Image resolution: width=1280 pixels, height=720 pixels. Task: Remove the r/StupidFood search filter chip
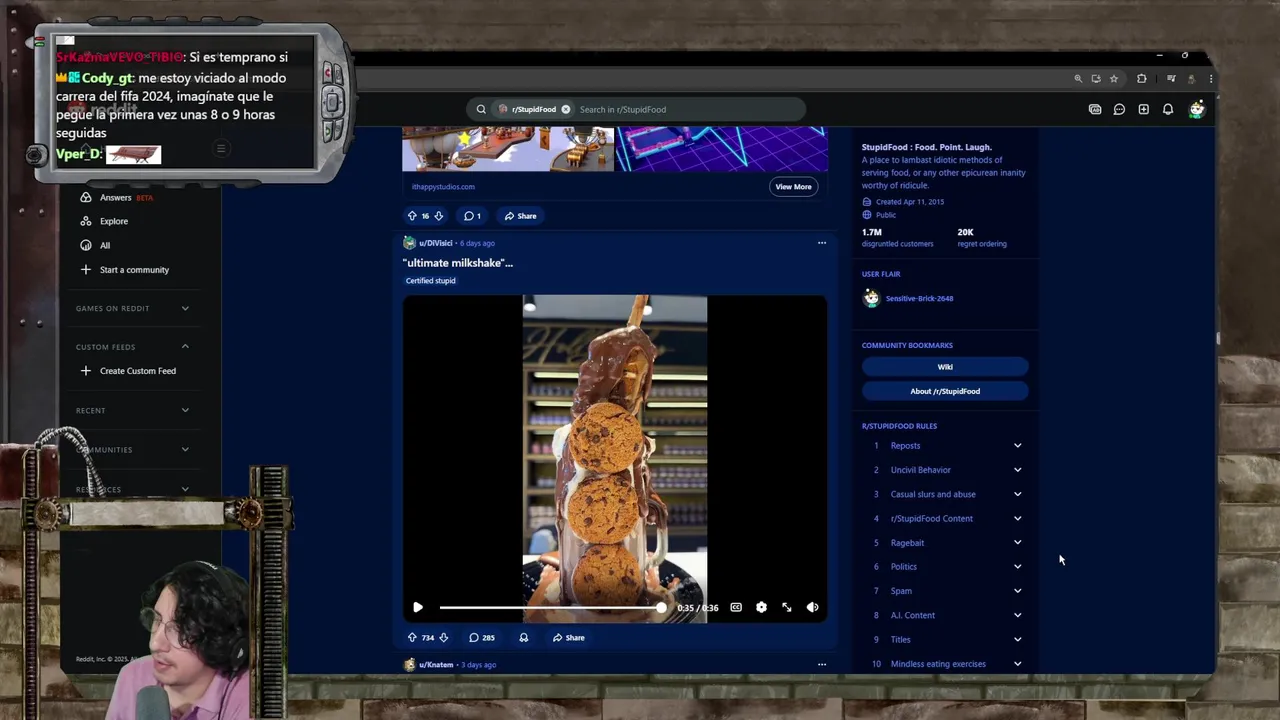pyautogui.click(x=565, y=109)
